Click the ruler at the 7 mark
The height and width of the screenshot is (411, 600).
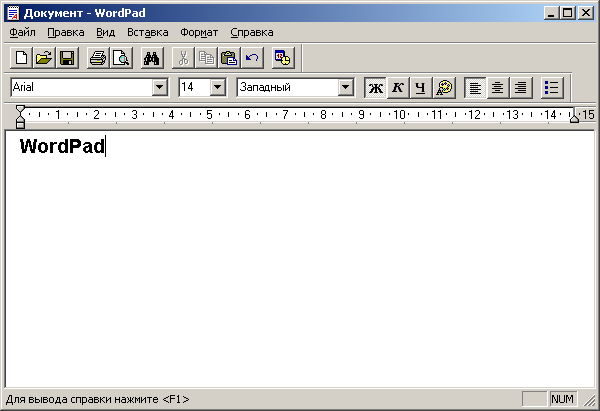pyautogui.click(x=285, y=114)
